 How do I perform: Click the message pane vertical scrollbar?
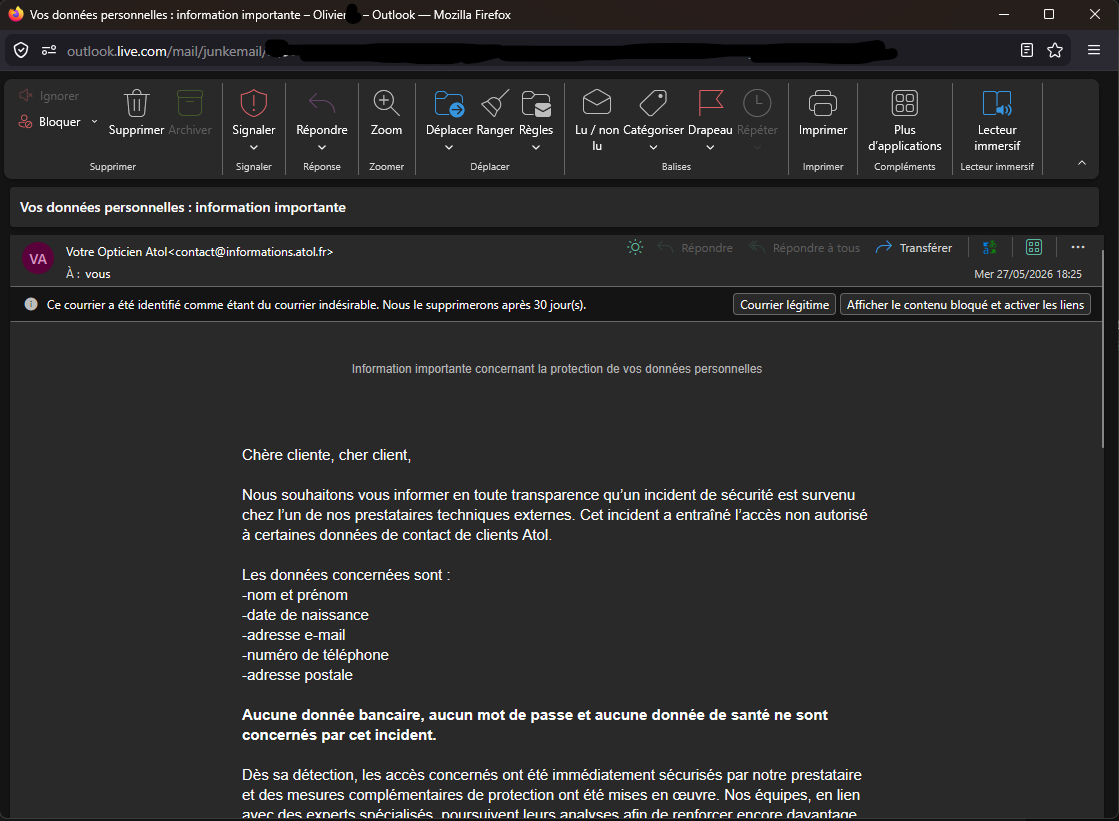[x=1103, y=350]
